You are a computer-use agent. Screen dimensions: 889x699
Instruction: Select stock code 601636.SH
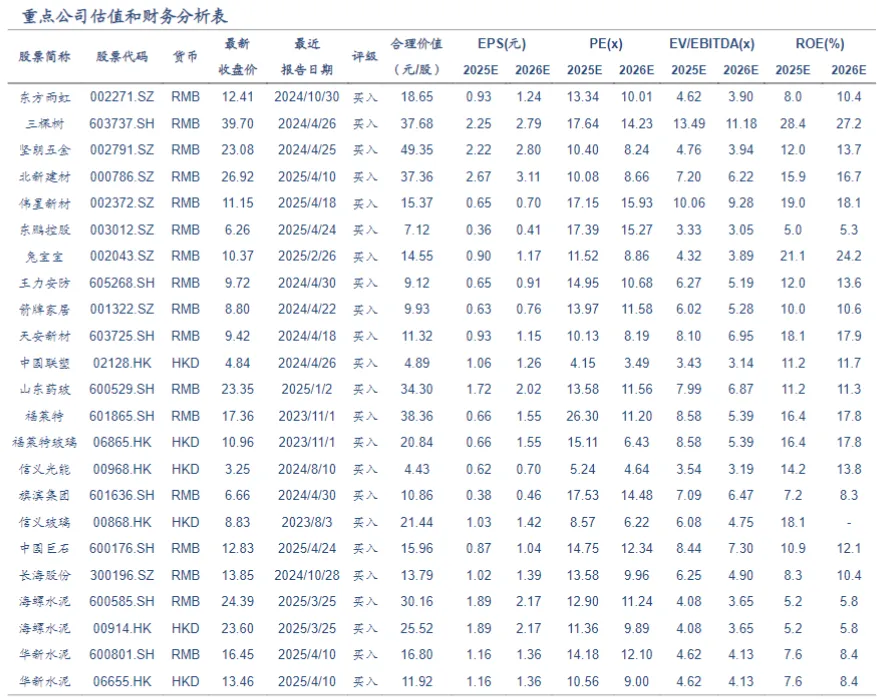coord(122,495)
